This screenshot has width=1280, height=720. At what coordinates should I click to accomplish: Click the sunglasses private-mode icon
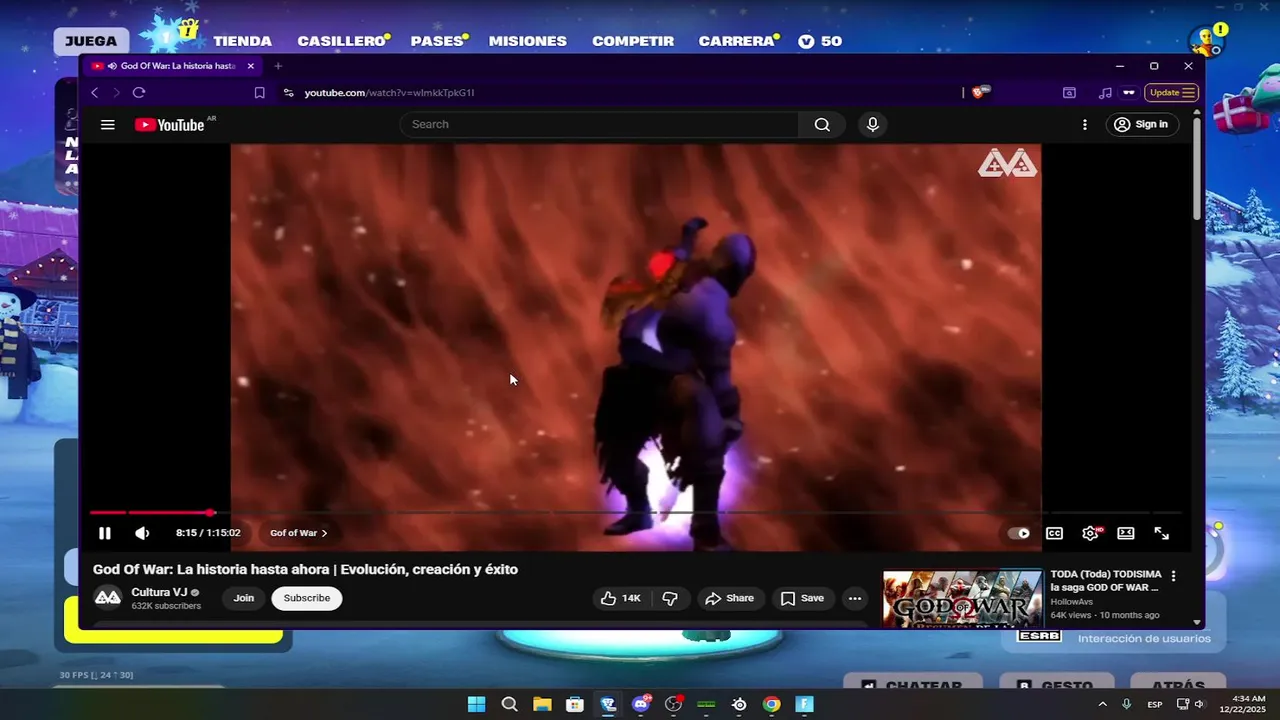tap(1129, 92)
